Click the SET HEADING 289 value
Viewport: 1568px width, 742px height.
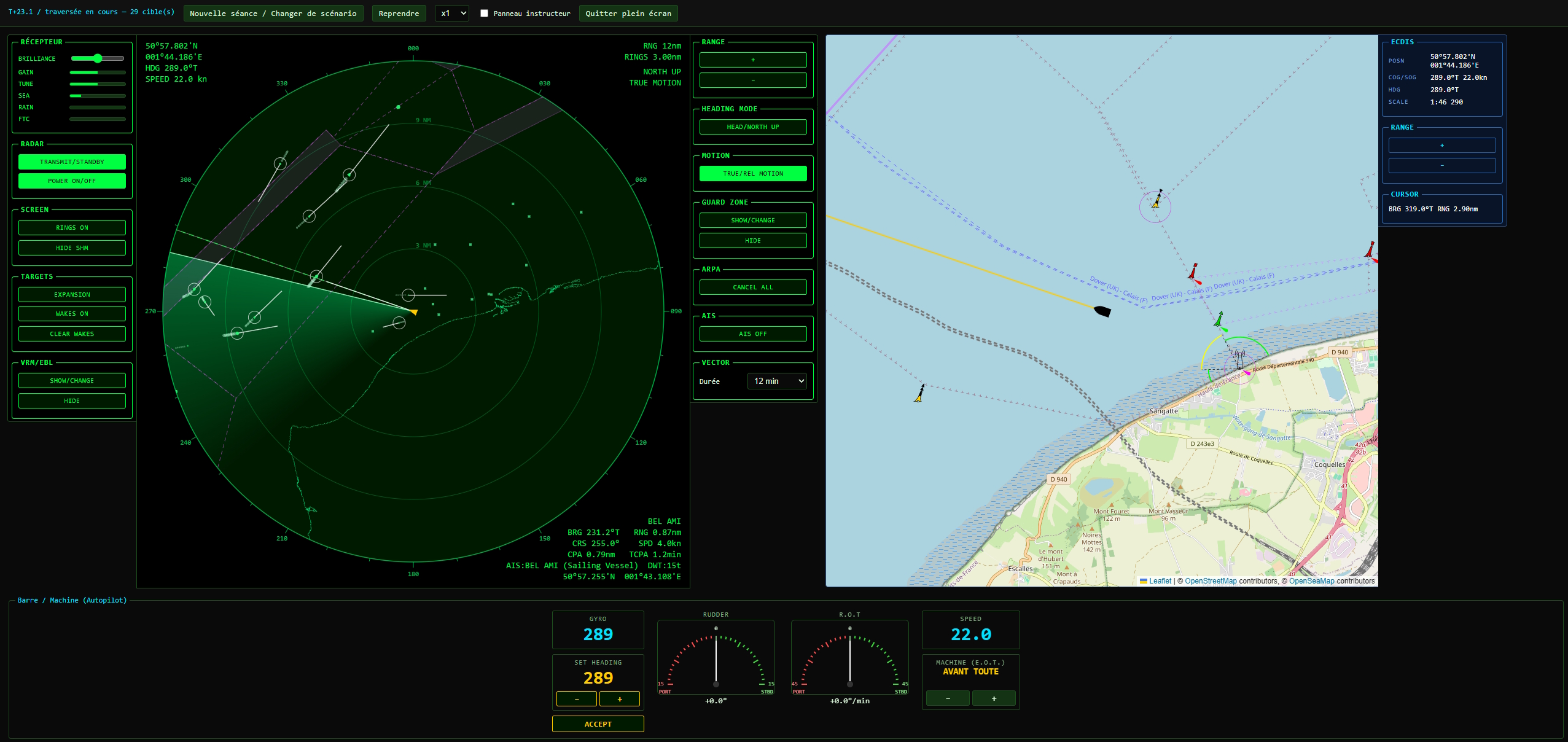point(598,678)
